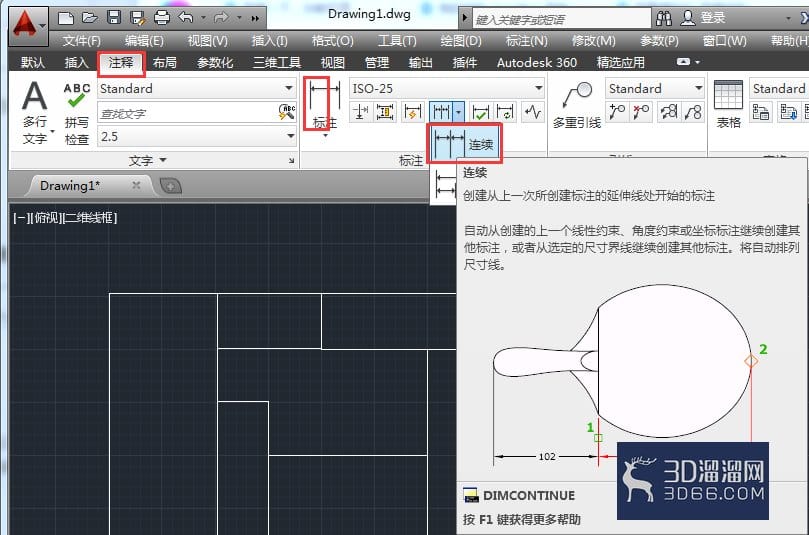Open the 修改(M) menu
This screenshot has width=809, height=535.
[x=593, y=40]
